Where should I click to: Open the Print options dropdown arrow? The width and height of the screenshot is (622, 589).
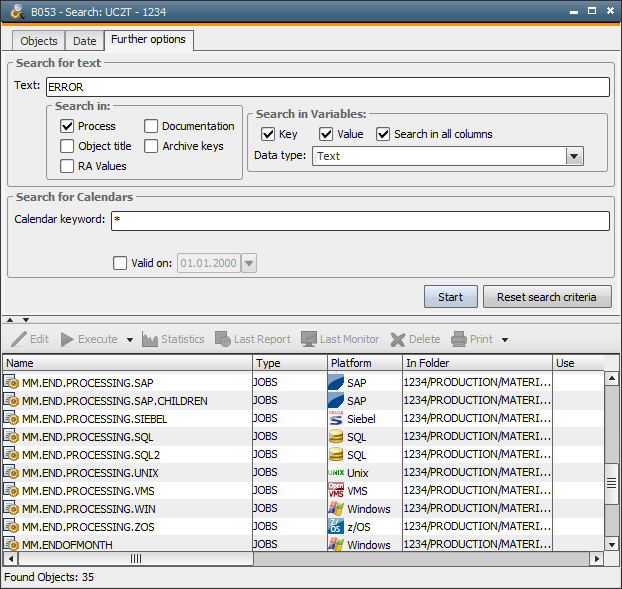505,340
